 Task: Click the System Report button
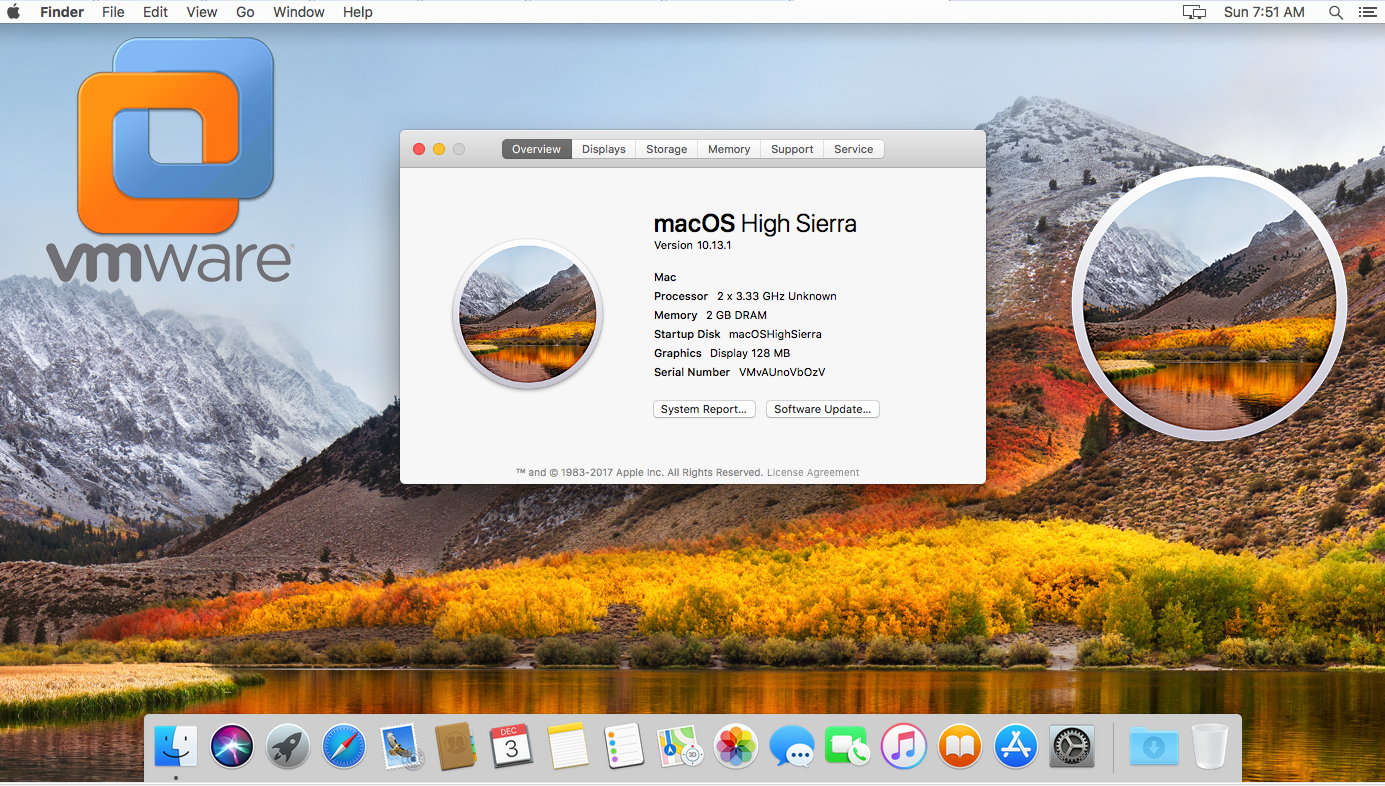click(x=704, y=409)
